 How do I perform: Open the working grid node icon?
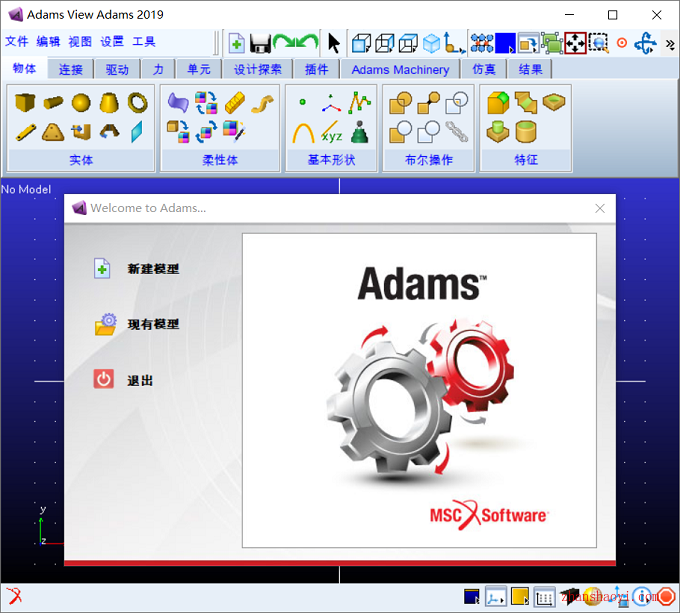(x=482, y=43)
